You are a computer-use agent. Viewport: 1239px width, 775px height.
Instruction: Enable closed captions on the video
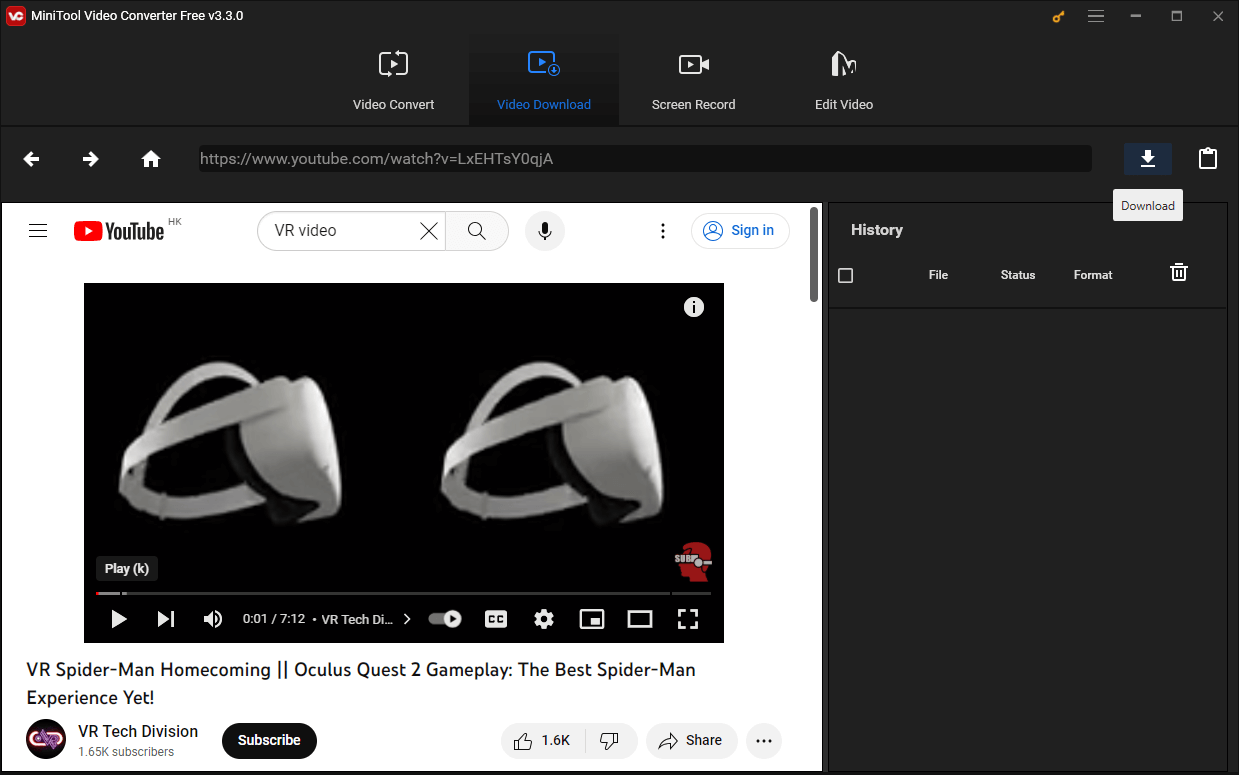[495, 618]
